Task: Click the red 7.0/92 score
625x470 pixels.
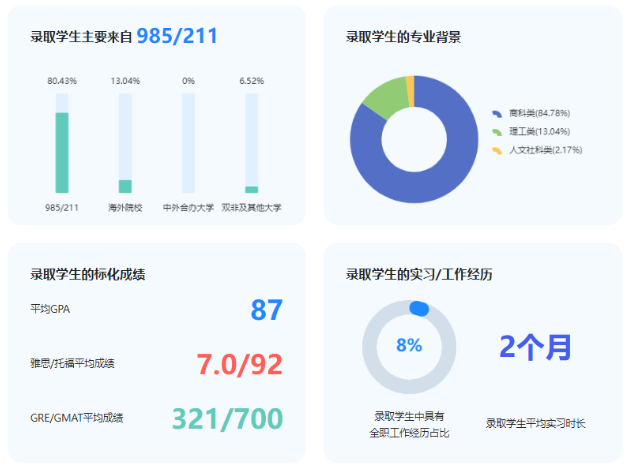Action: [240, 364]
